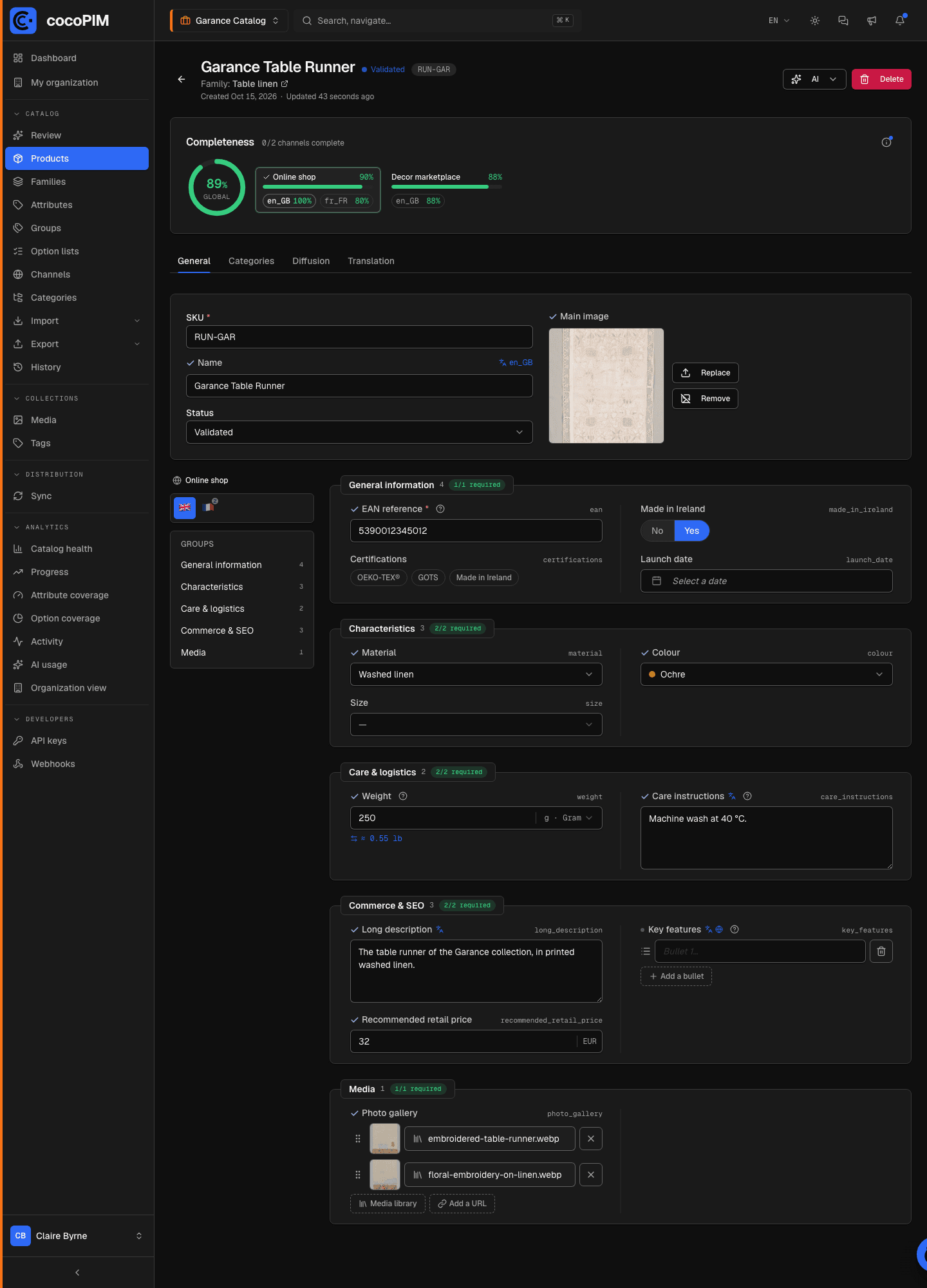Open the chat messages icon
The height and width of the screenshot is (1288, 927).
tap(843, 21)
